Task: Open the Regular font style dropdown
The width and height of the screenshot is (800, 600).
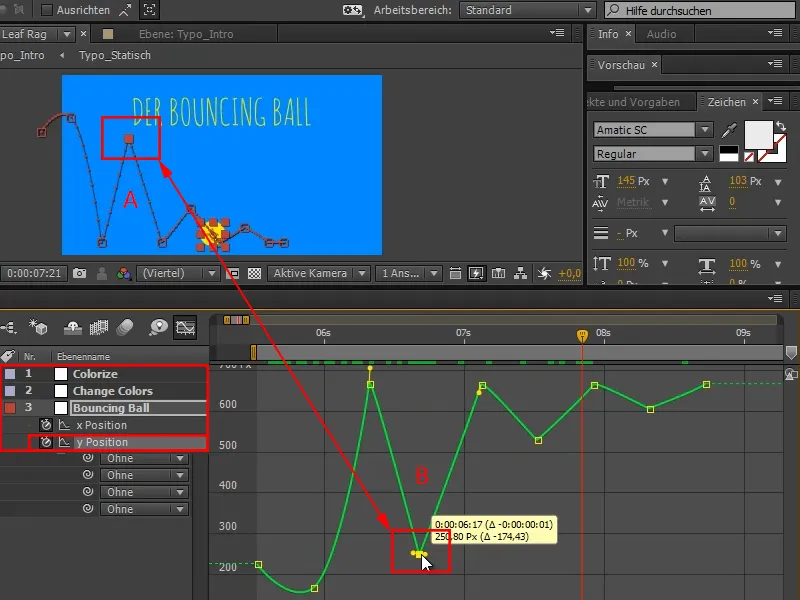Action: click(x=652, y=154)
